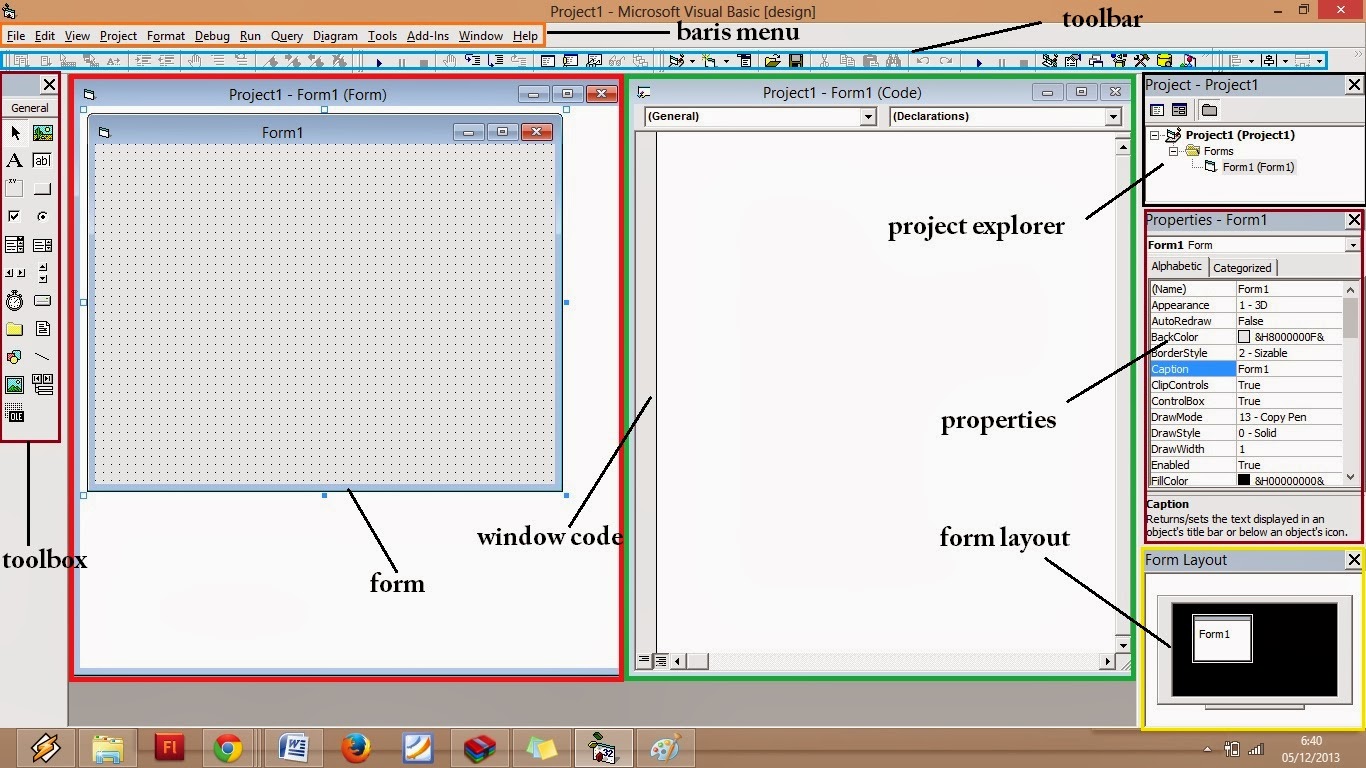This screenshot has height=768, width=1366.
Task: Switch code window to Procedure View
Action: click(x=645, y=661)
